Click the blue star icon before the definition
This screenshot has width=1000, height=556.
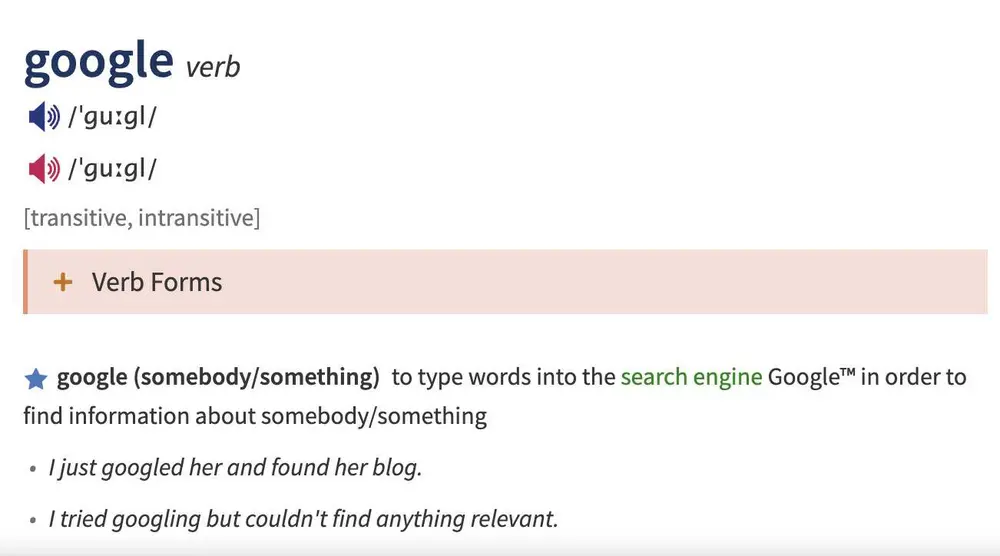pos(36,379)
